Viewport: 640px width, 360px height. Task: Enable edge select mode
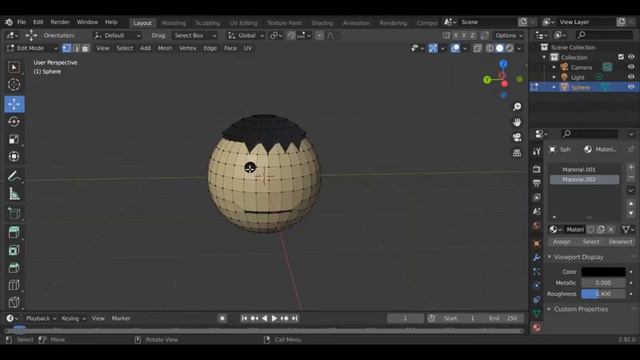coord(76,48)
